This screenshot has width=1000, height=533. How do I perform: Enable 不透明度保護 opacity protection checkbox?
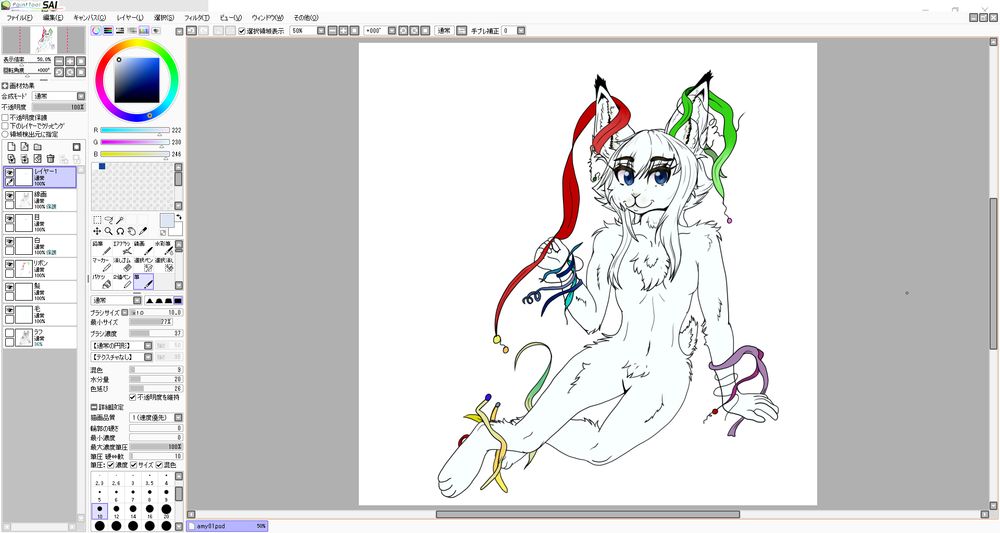point(5,118)
